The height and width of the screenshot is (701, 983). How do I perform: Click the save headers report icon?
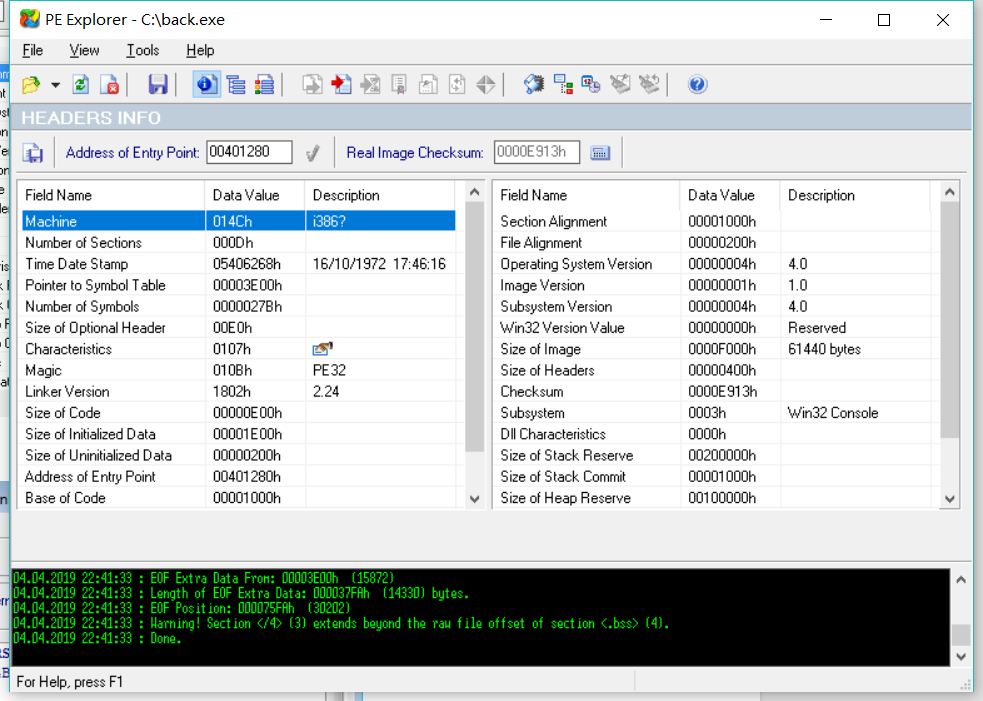pos(33,153)
